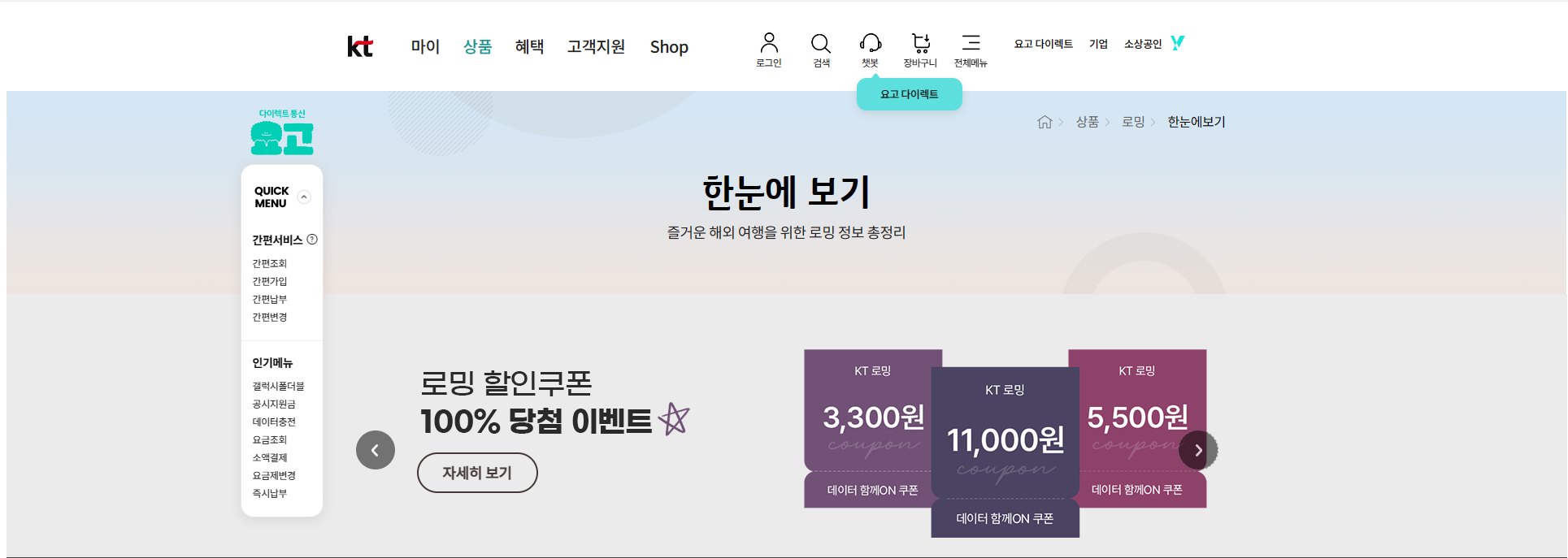Open 간편변경 in quick menu

click(270, 317)
